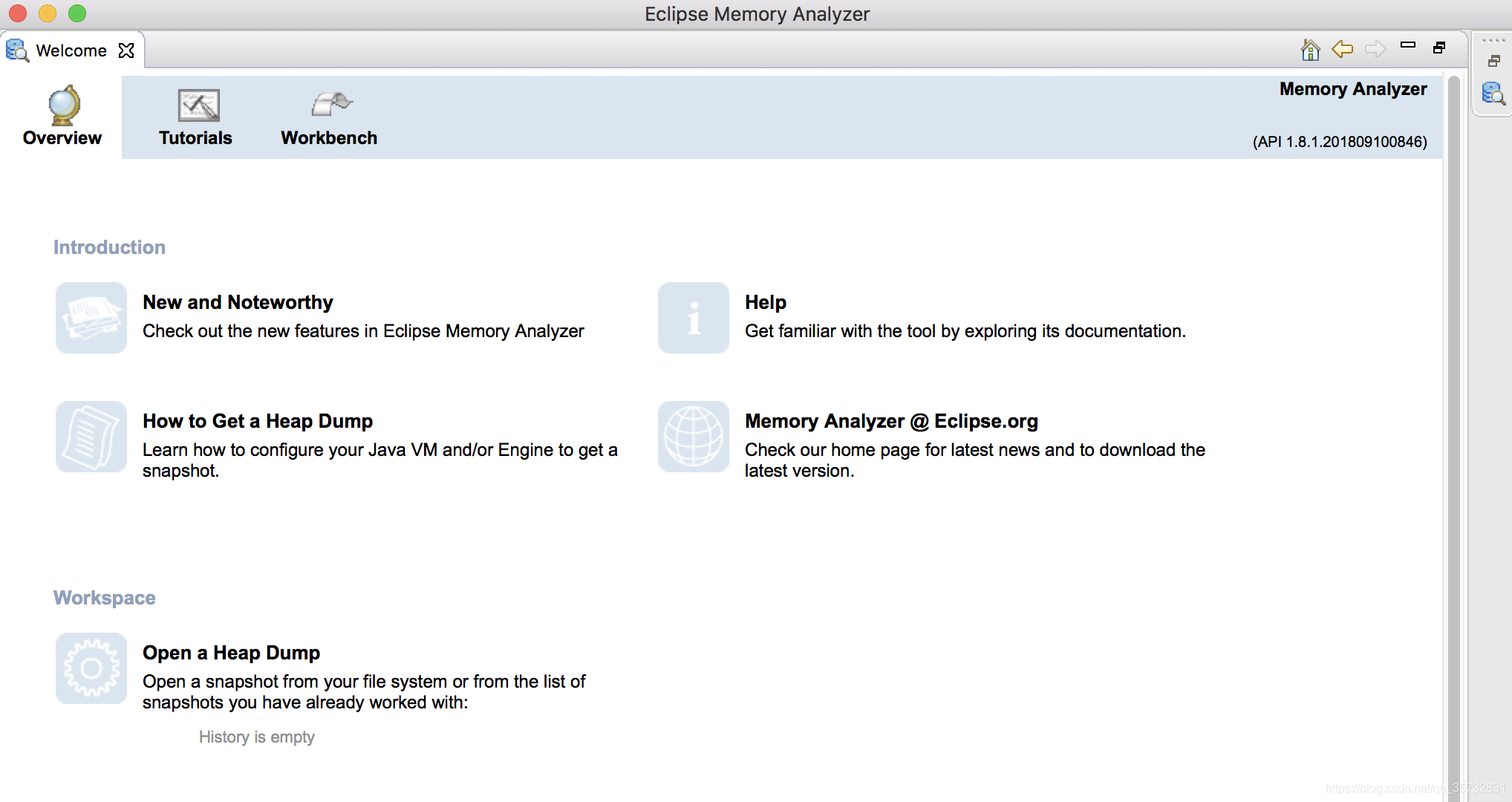Maximize the Welcome view panel
This screenshot has height=802, width=1512.
click(1439, 48)
